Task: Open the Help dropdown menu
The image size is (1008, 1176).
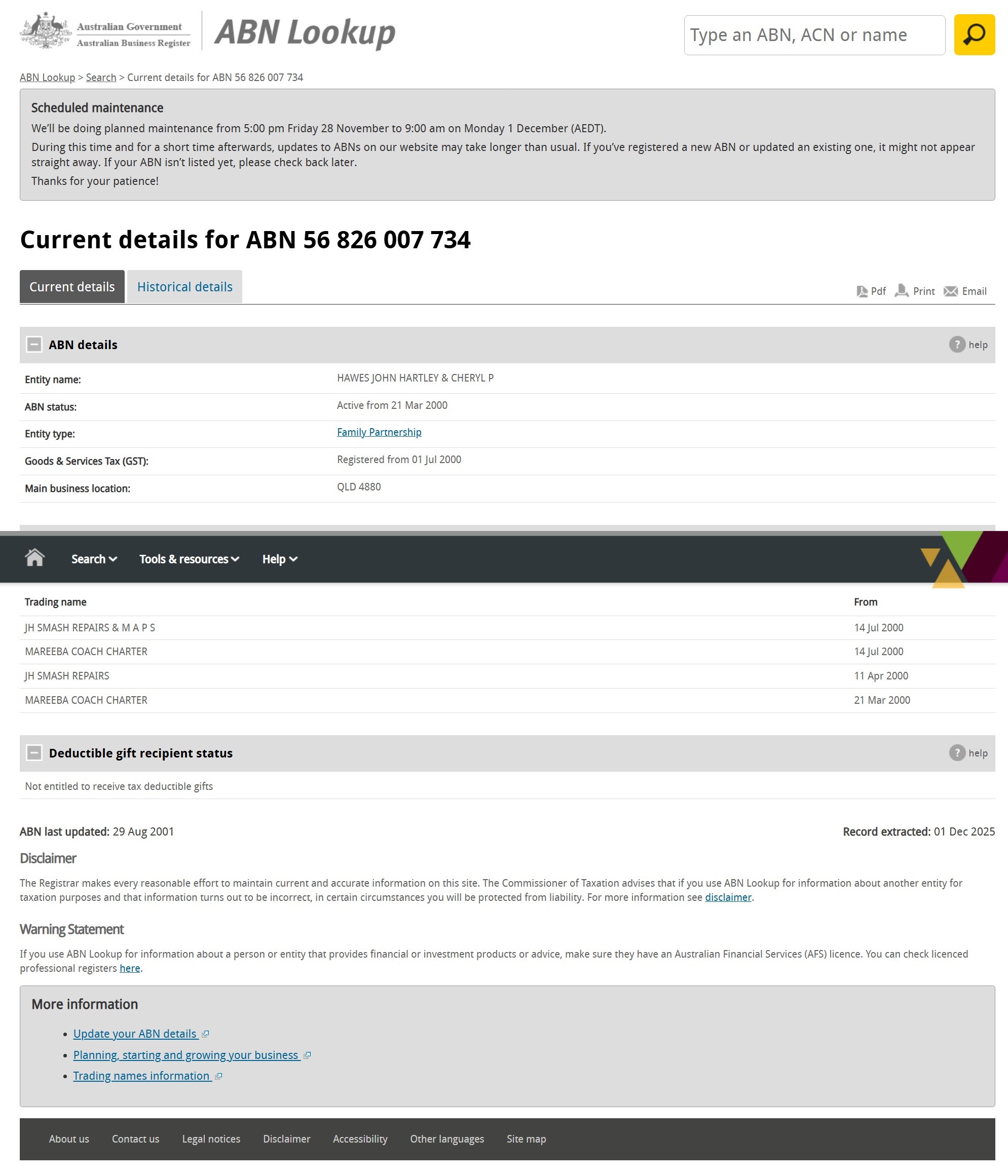Action: (x=280, y=559)
